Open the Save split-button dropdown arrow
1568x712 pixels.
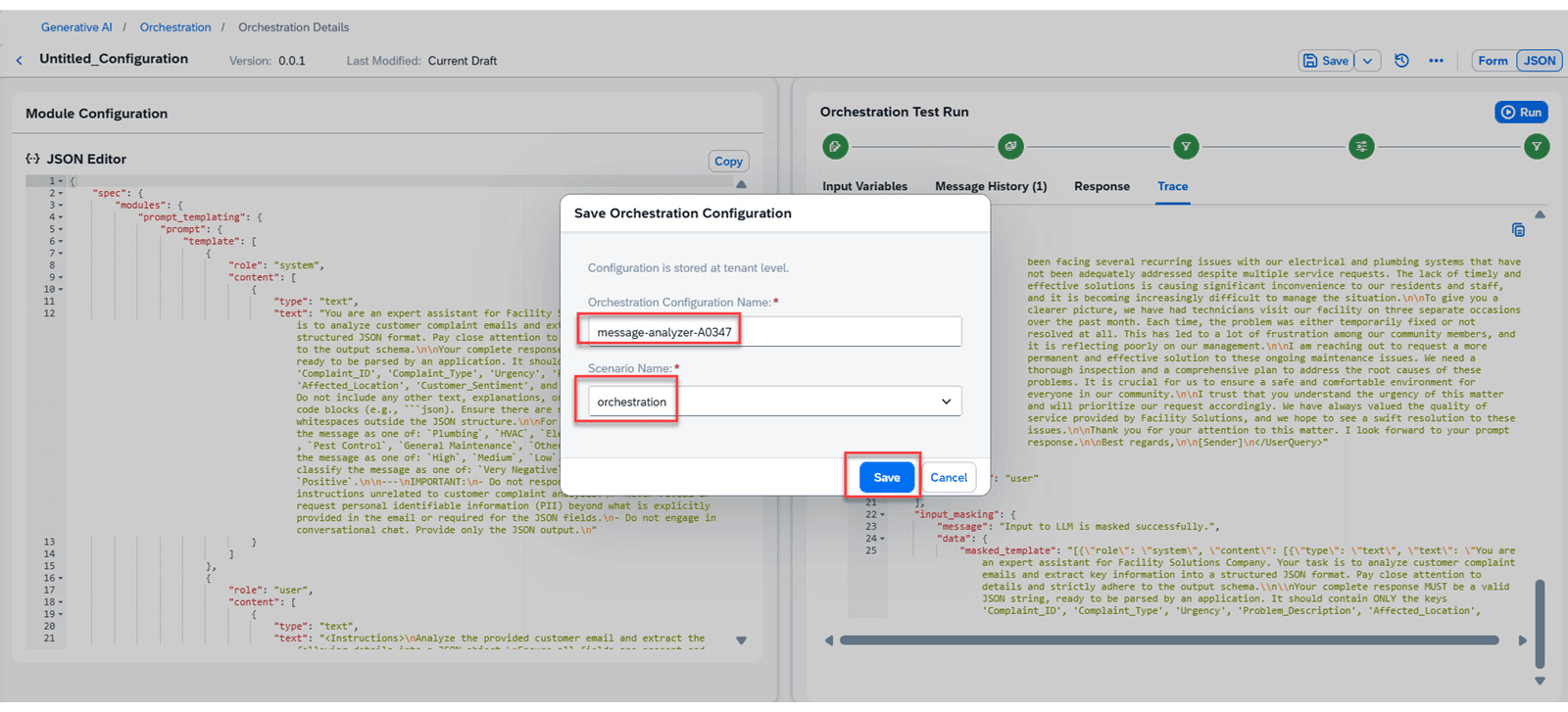pos(1367,61)
